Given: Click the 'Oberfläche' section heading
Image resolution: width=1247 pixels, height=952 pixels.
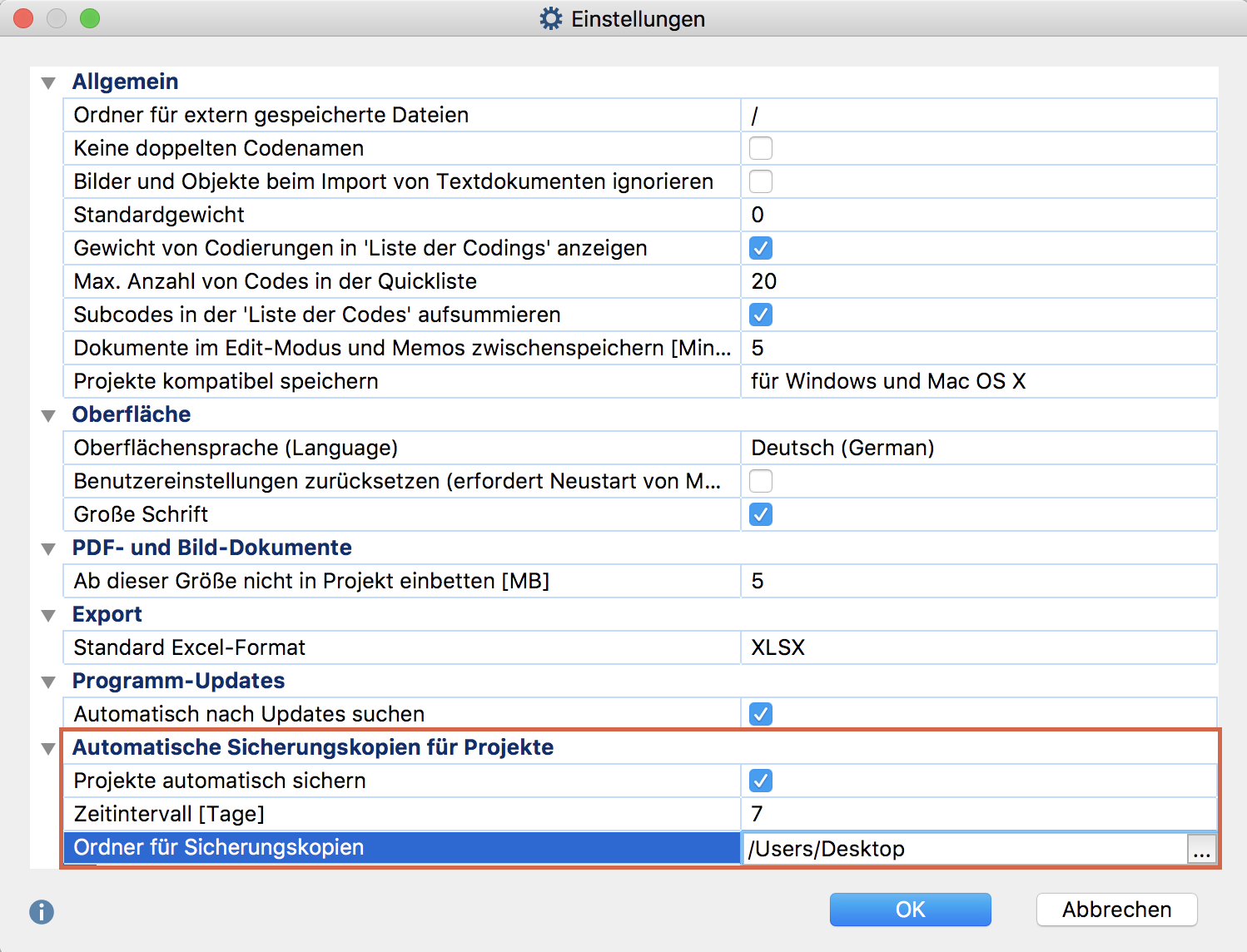Looking at the screenshot, I should (132, 414).
